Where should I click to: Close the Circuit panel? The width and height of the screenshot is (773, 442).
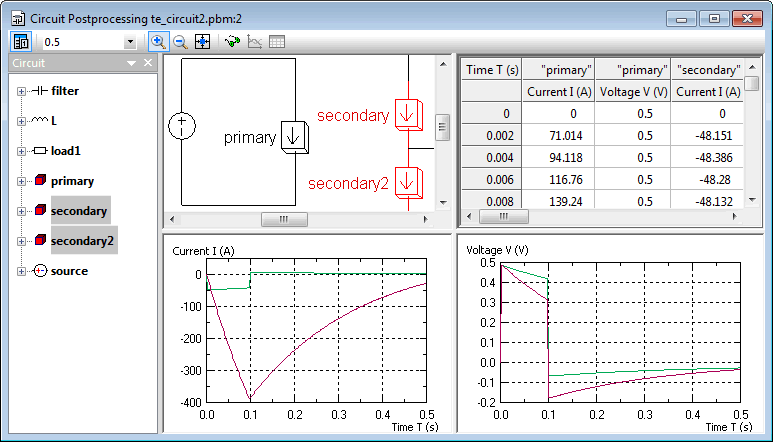click(x=148, y=63)
